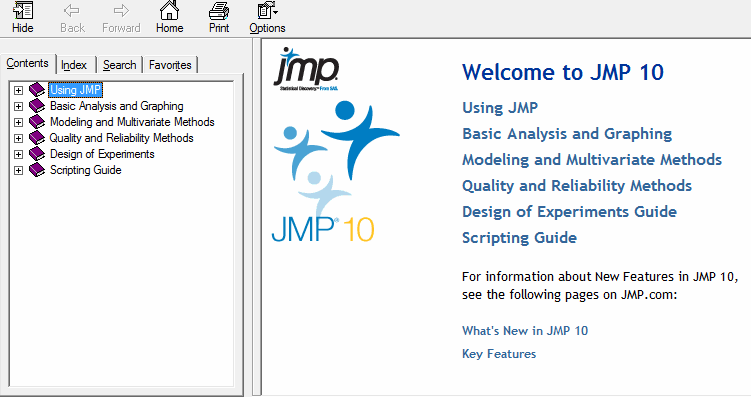Image resolution: width=751 pixels, height=397 pixels.
Task: Open What's New in JMP 10 link
Action: 525,331
